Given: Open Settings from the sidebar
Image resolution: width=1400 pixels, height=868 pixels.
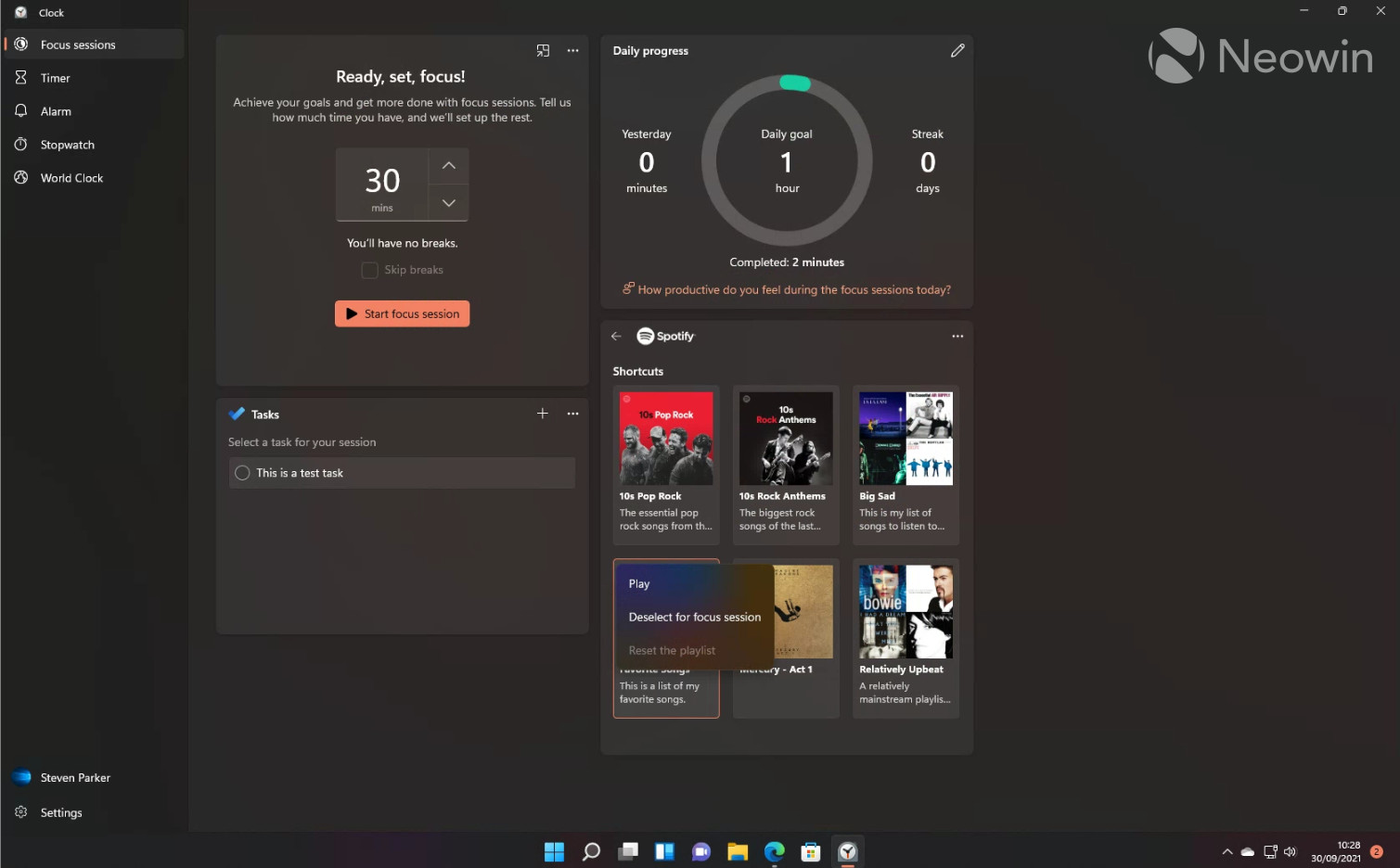Looking at the screenshot, I should pos(60,811).
